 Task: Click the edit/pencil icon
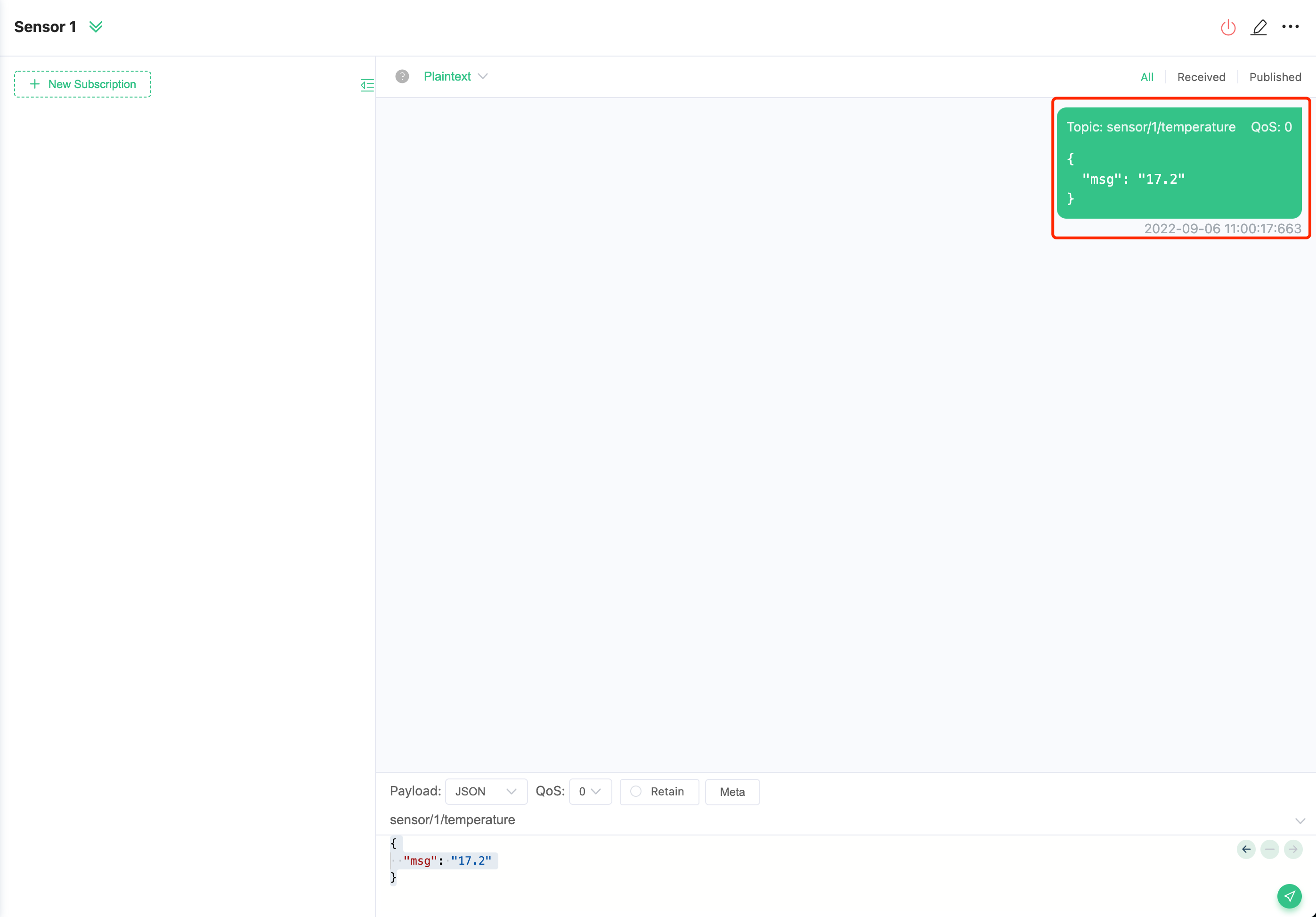pos(1258,27)
